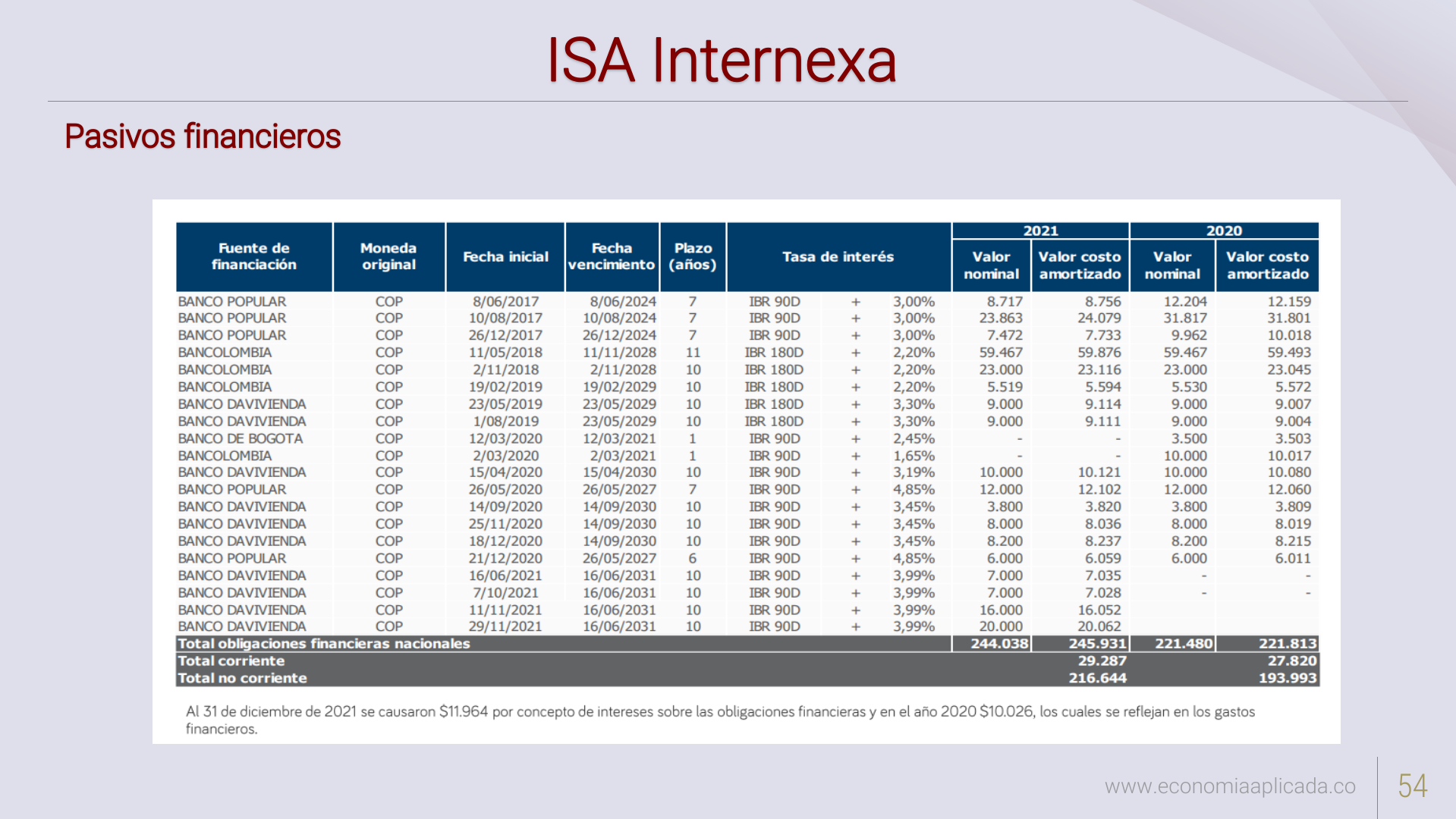The image size is (1456, 819).
Task: Select the 2020 amortized total 221.813
Action: 1288,644
